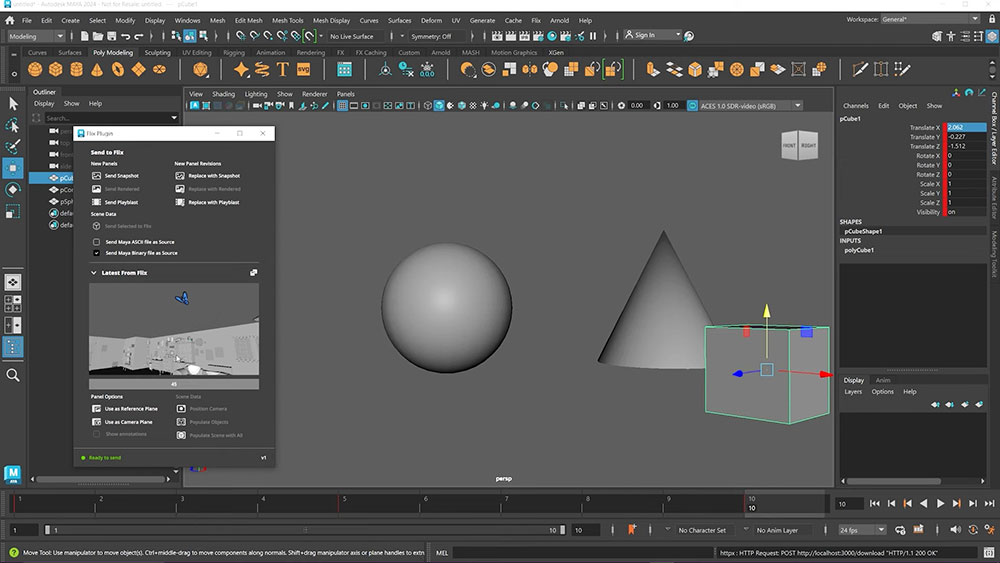Switch to the Sculpting shelf tab
Image resolution: width=1000 pixels, height=563 pixels.
point(157,52)
